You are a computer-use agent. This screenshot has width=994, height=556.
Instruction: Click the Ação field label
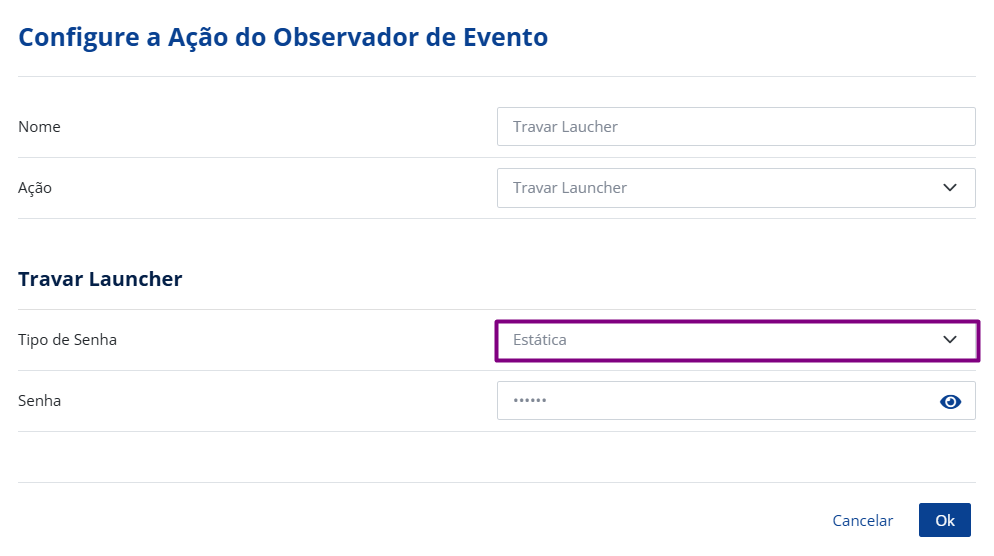(x=35, y=188)
